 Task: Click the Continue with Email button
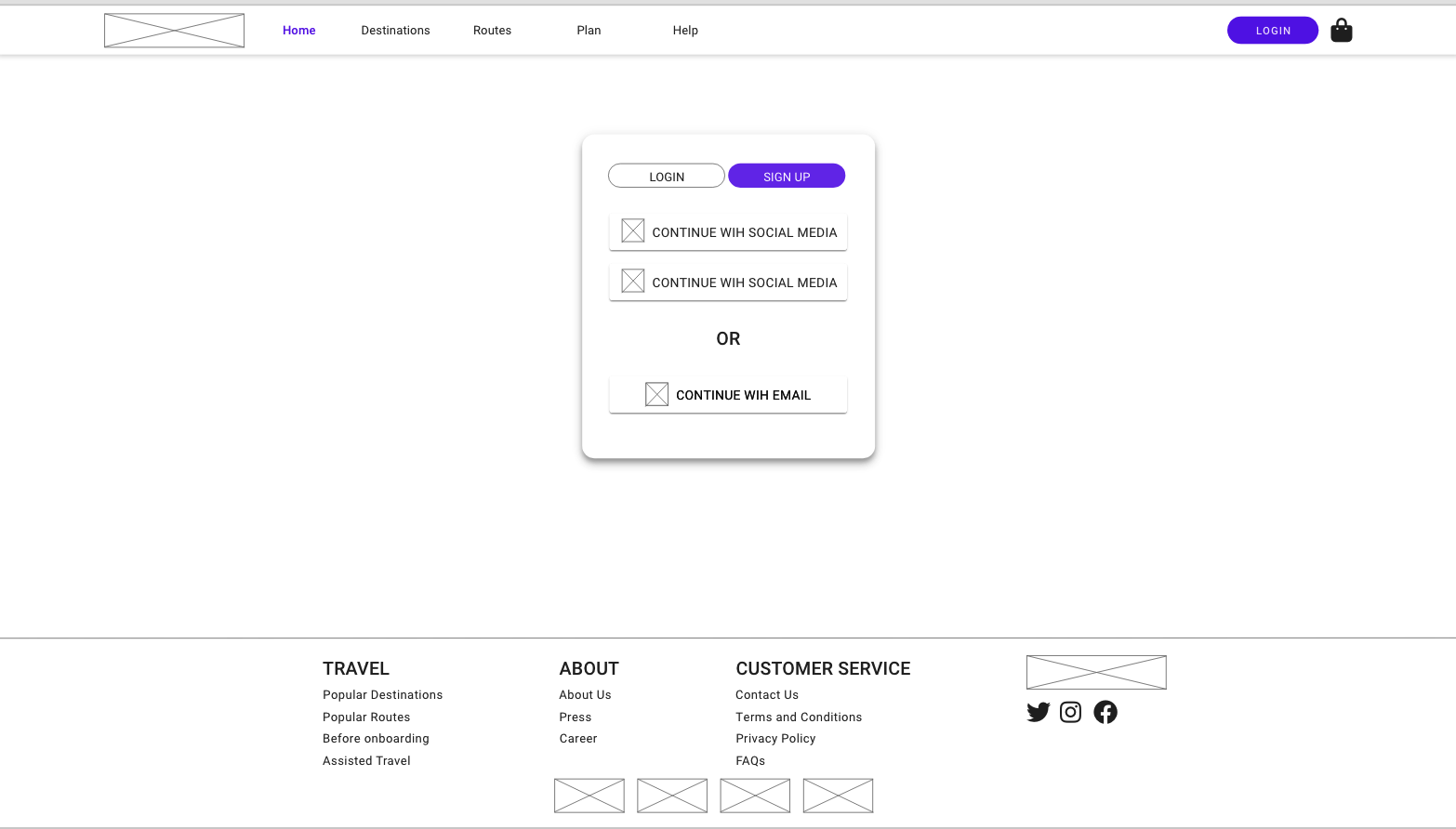point(728,394)
